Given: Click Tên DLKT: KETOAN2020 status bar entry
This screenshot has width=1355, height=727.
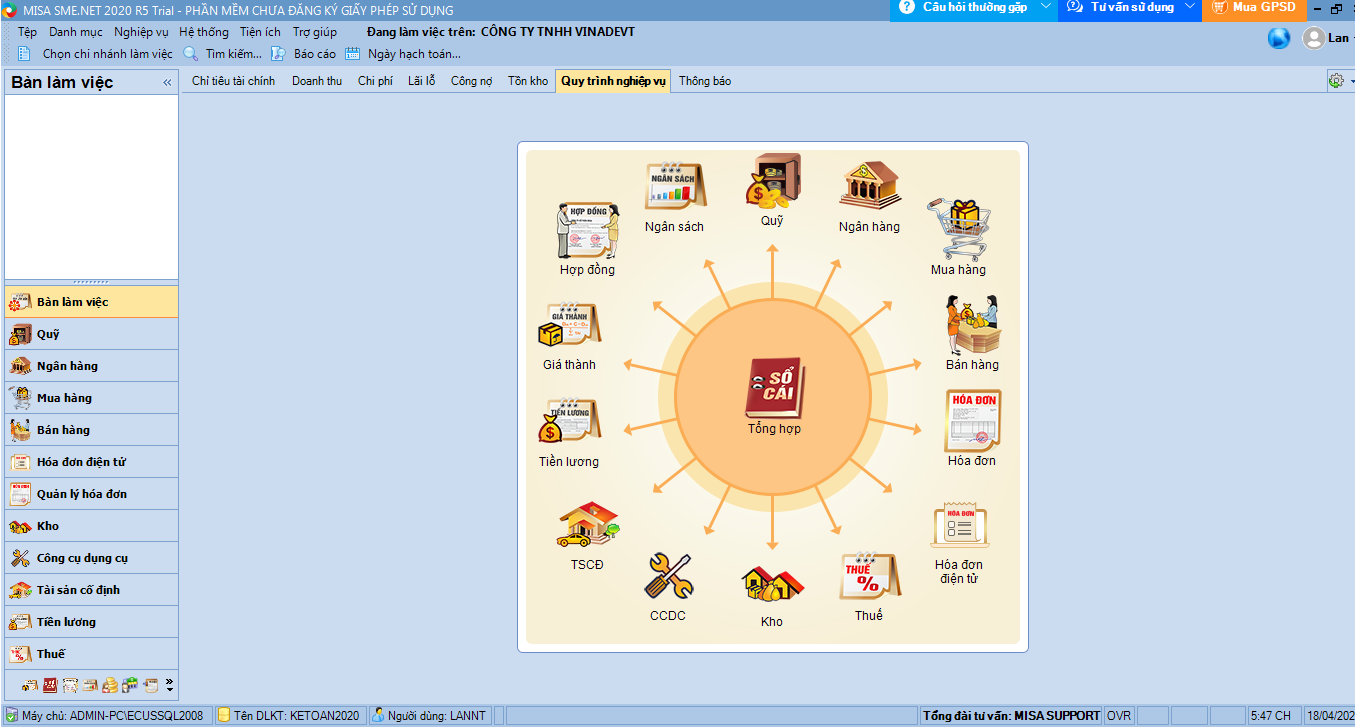Looking at the screenshot, I should (x=289, y=716).
